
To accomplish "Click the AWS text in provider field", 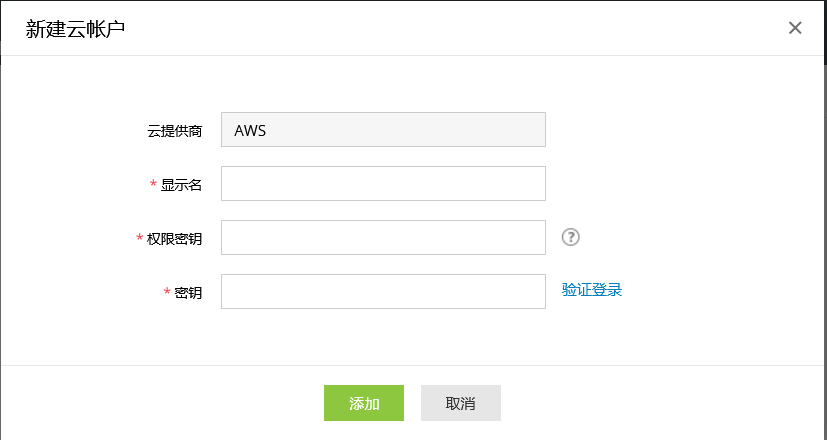I will [250, 130].
